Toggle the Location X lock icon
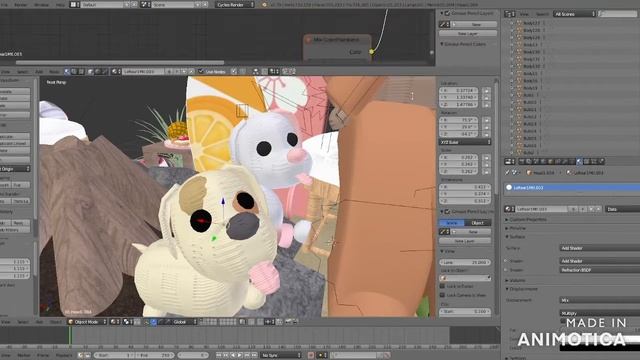The width and height of the screenshot is (640, 360). [x=487, y=90]
